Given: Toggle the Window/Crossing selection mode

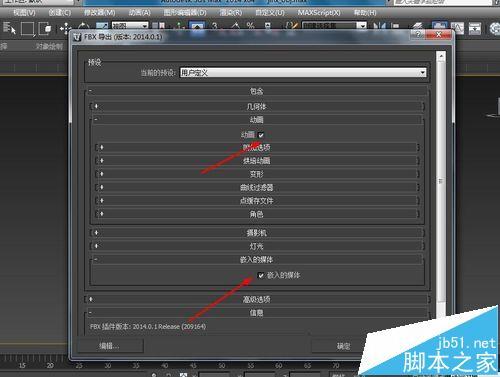Looking at the screenshot, I should (x=45, y=28).
